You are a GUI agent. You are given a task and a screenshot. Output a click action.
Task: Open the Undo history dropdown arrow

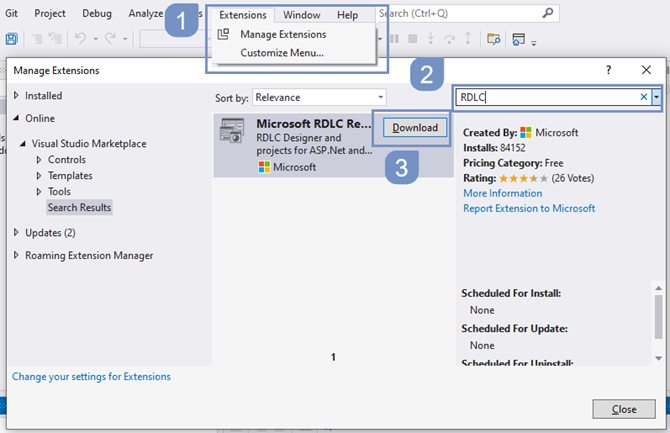click(x=96, y=39)
